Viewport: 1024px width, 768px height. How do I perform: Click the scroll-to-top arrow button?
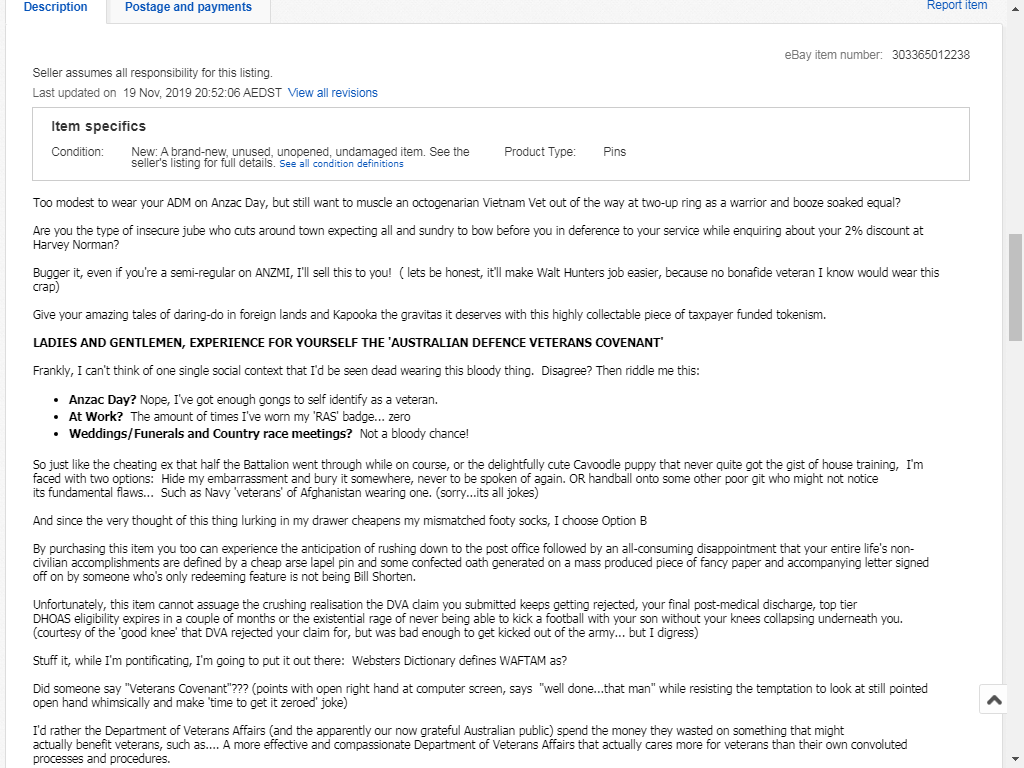click(x=993, y=700)
